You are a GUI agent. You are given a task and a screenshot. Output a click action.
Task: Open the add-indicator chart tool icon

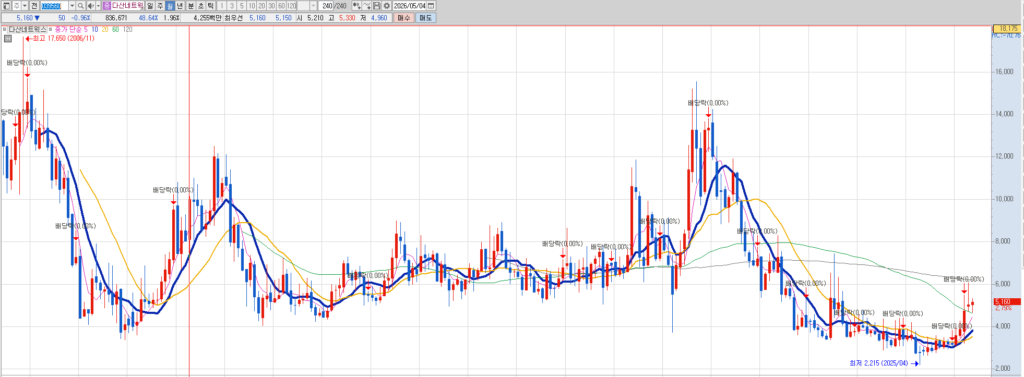point(357,6)
